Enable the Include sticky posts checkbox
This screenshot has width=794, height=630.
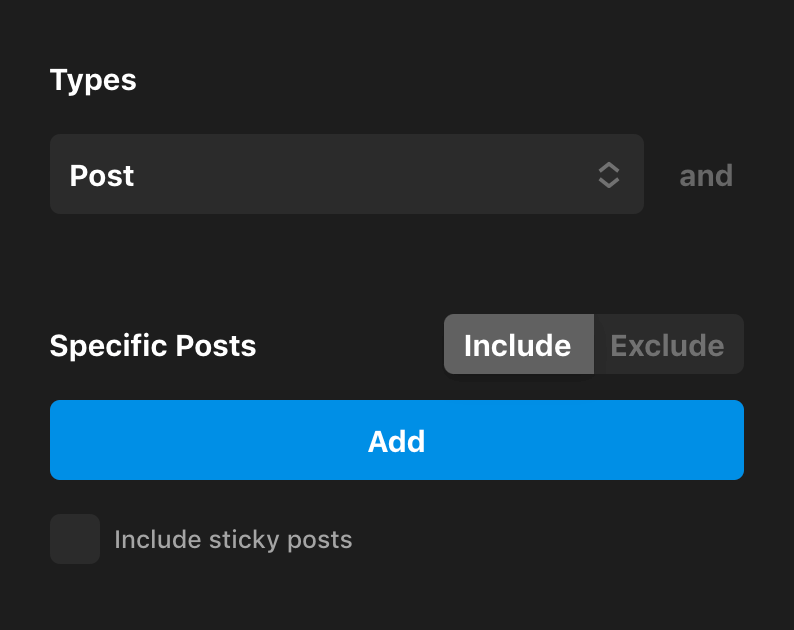point(75,539)
